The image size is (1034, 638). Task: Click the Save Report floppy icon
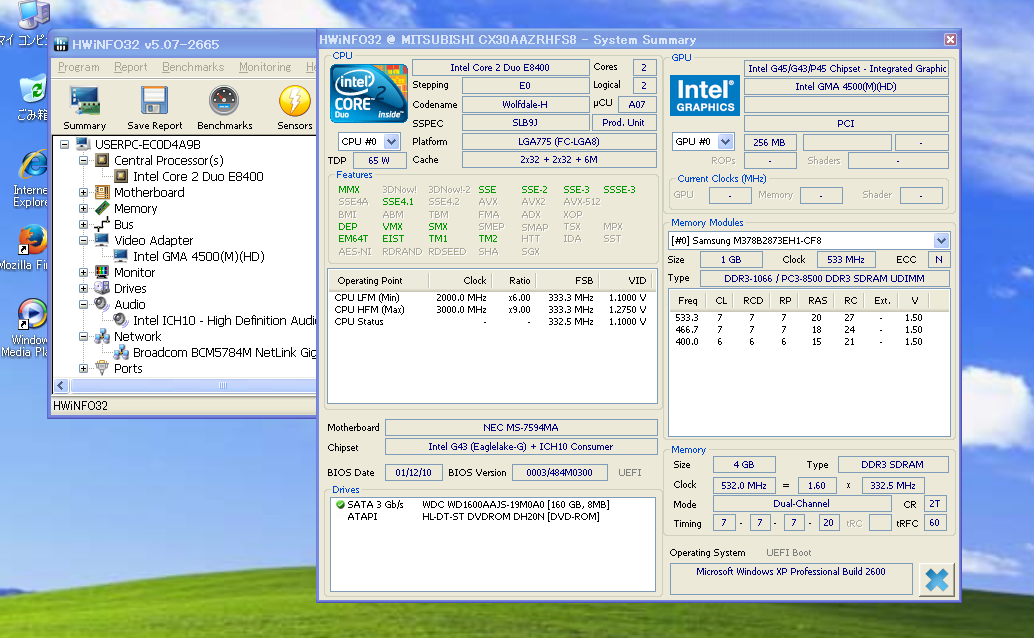click(x=154, y=102)
